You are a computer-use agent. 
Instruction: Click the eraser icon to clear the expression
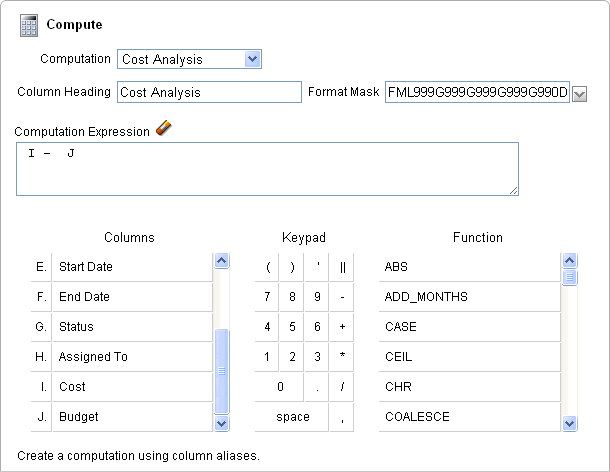[165, 128]
